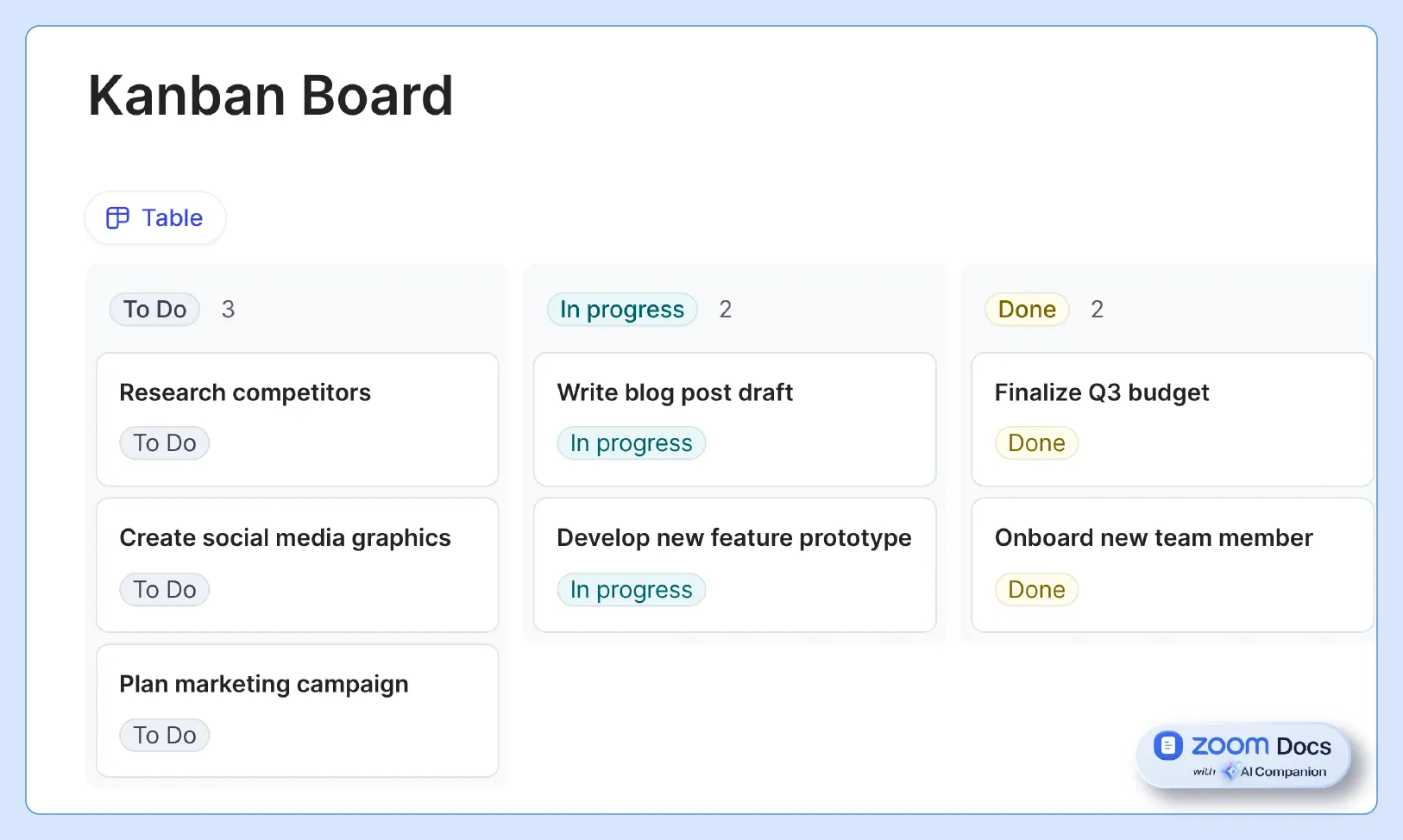Click the To Do tag on Research competitors

(164, 442)
